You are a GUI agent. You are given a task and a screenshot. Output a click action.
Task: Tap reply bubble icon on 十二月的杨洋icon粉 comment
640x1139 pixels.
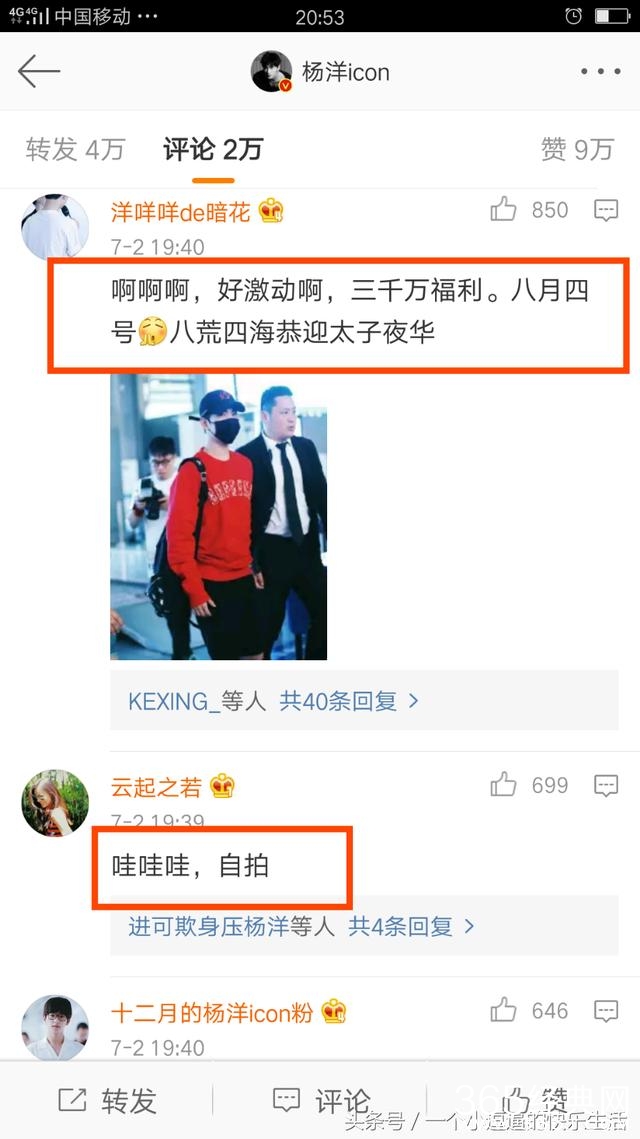click(x=606, y=1010)
